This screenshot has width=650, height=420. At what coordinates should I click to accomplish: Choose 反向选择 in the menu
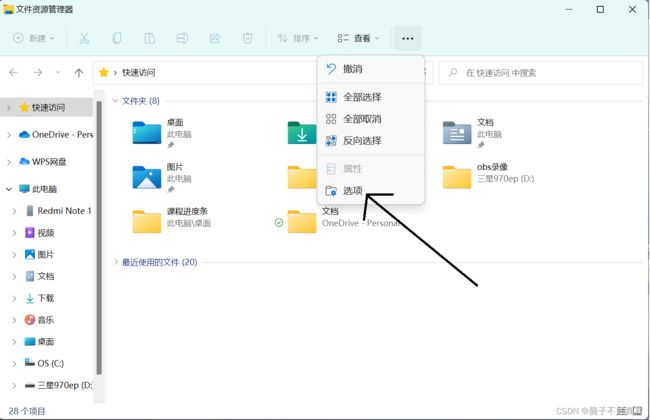(371, 141)
